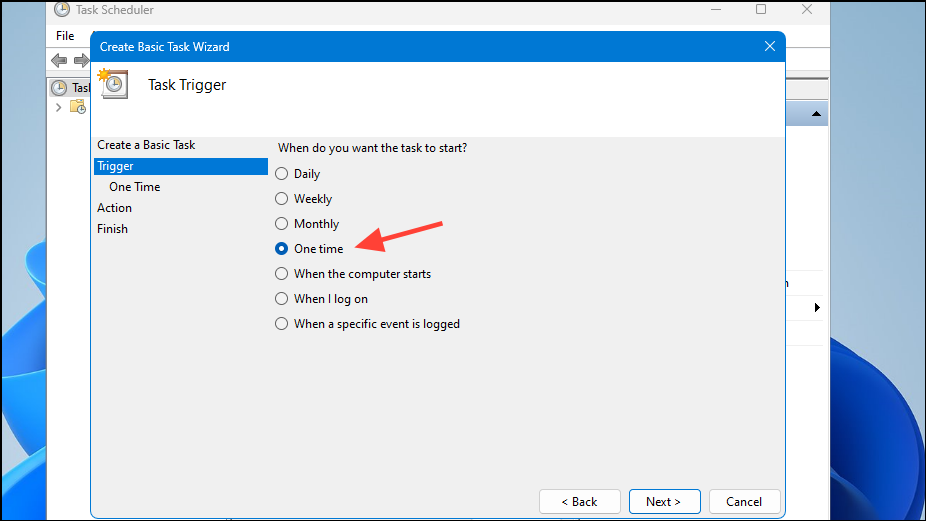Open the File menu in Task Scheduler

[65, 35]
